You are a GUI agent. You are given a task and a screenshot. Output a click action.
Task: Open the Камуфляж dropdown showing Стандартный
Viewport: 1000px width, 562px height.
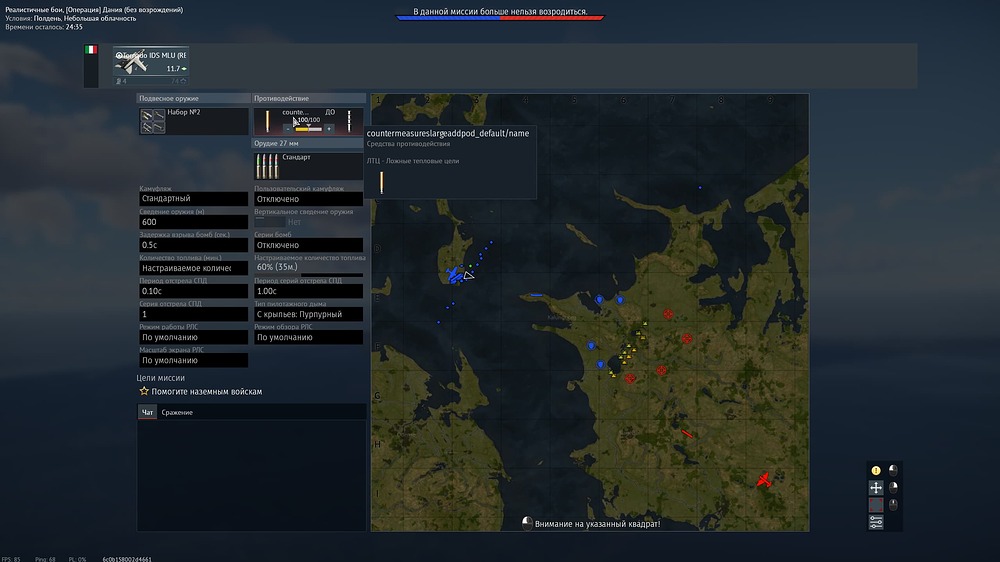(193, 198)
